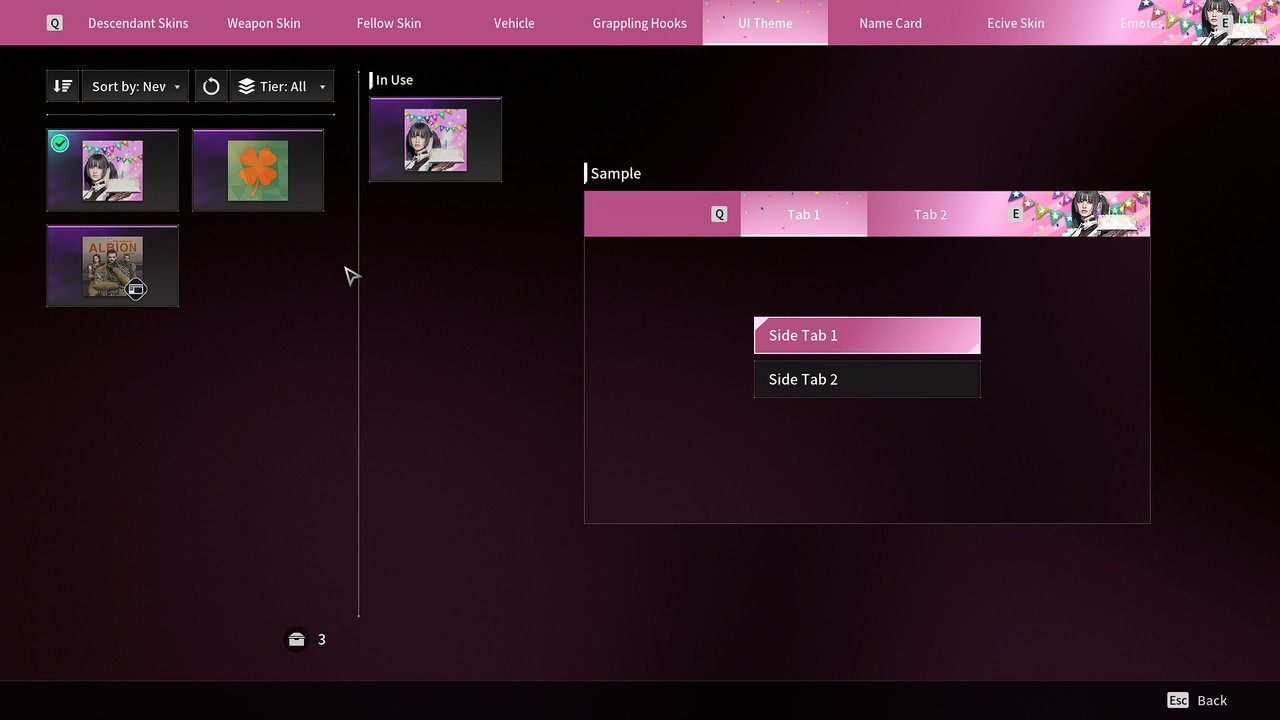Click the Back button
Viewport: 1280px width, 720px height.
pos(1197,700)
